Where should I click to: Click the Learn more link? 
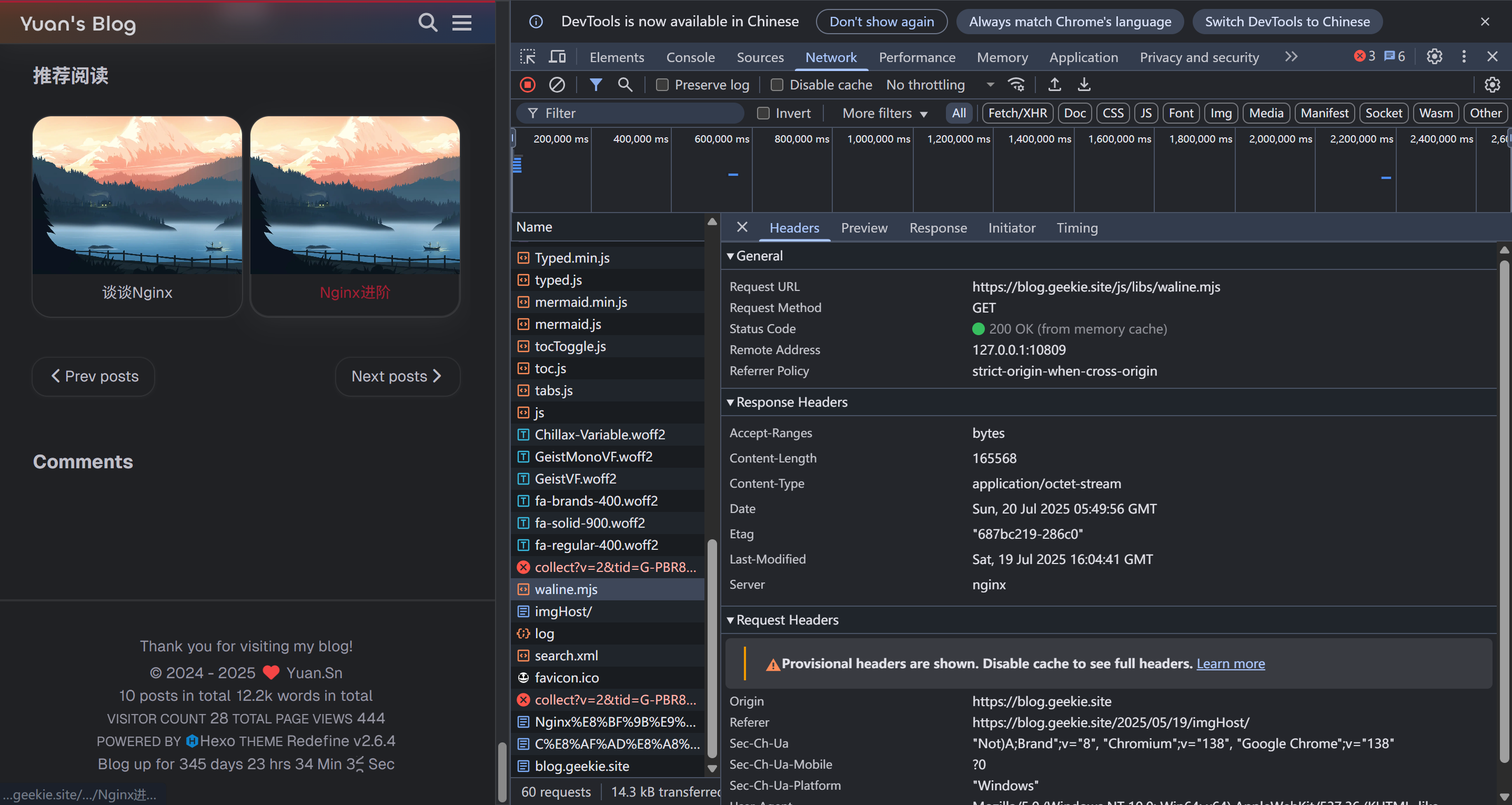[1230, 663]
